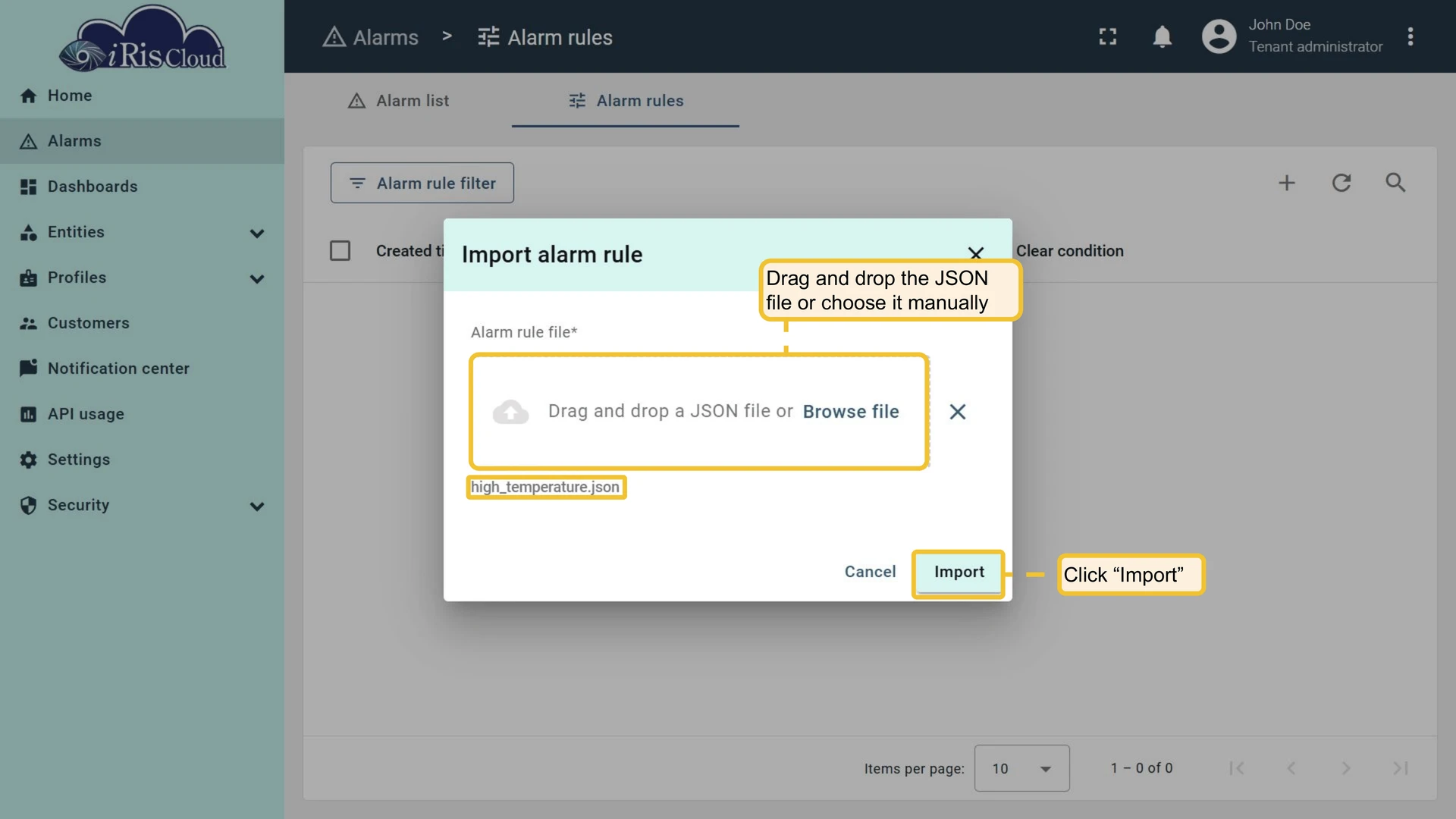Open the items per page dropdown

coord(1022,768)
